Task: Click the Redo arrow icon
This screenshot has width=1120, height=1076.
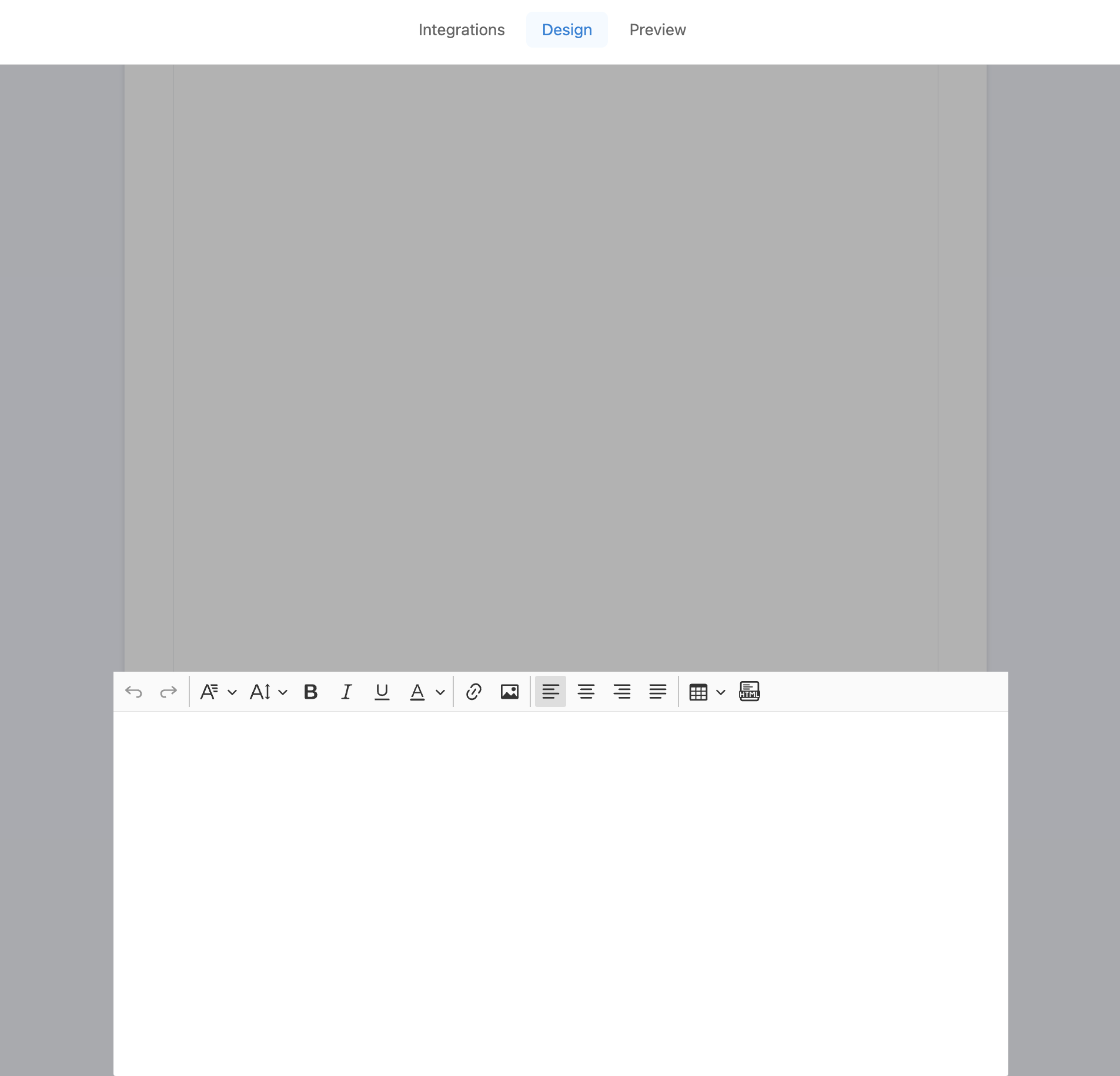Action: click(169, 692)
